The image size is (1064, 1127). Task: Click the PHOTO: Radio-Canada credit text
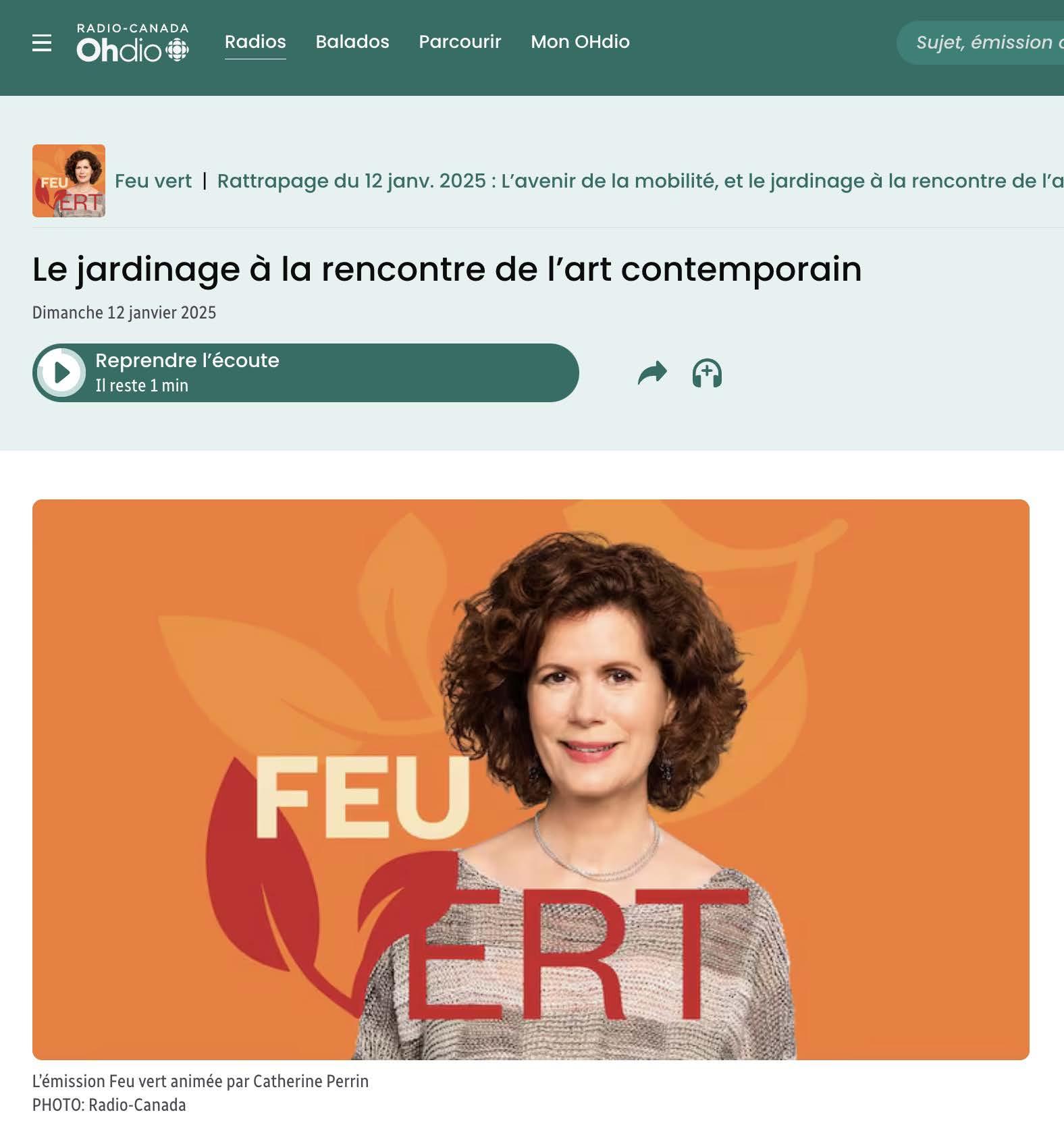pyautogui.click(x=109, y=1105)
